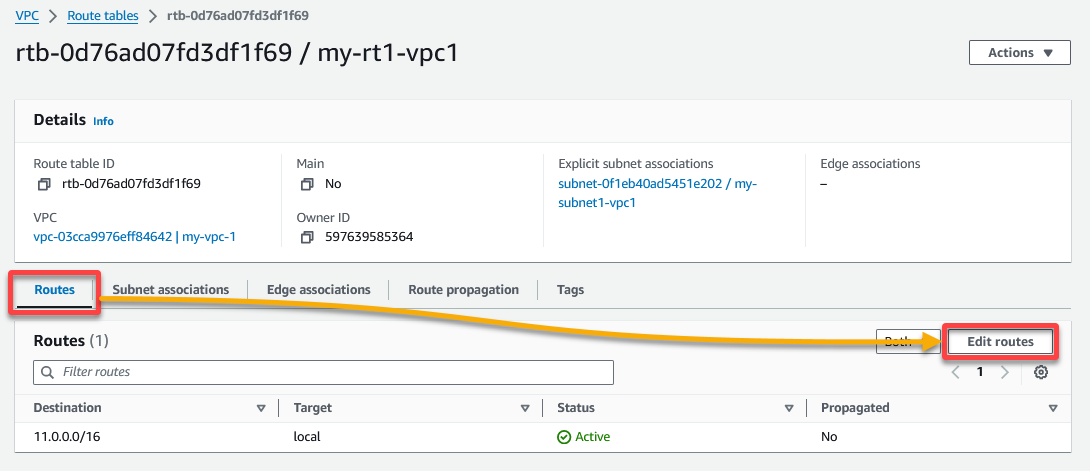Copy the Main value icon
The image size is (1090, 471).
[x=307, y=185]
